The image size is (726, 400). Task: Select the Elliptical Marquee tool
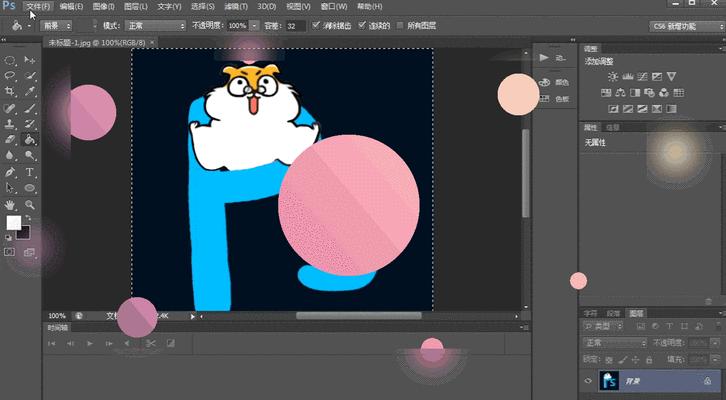10,60
